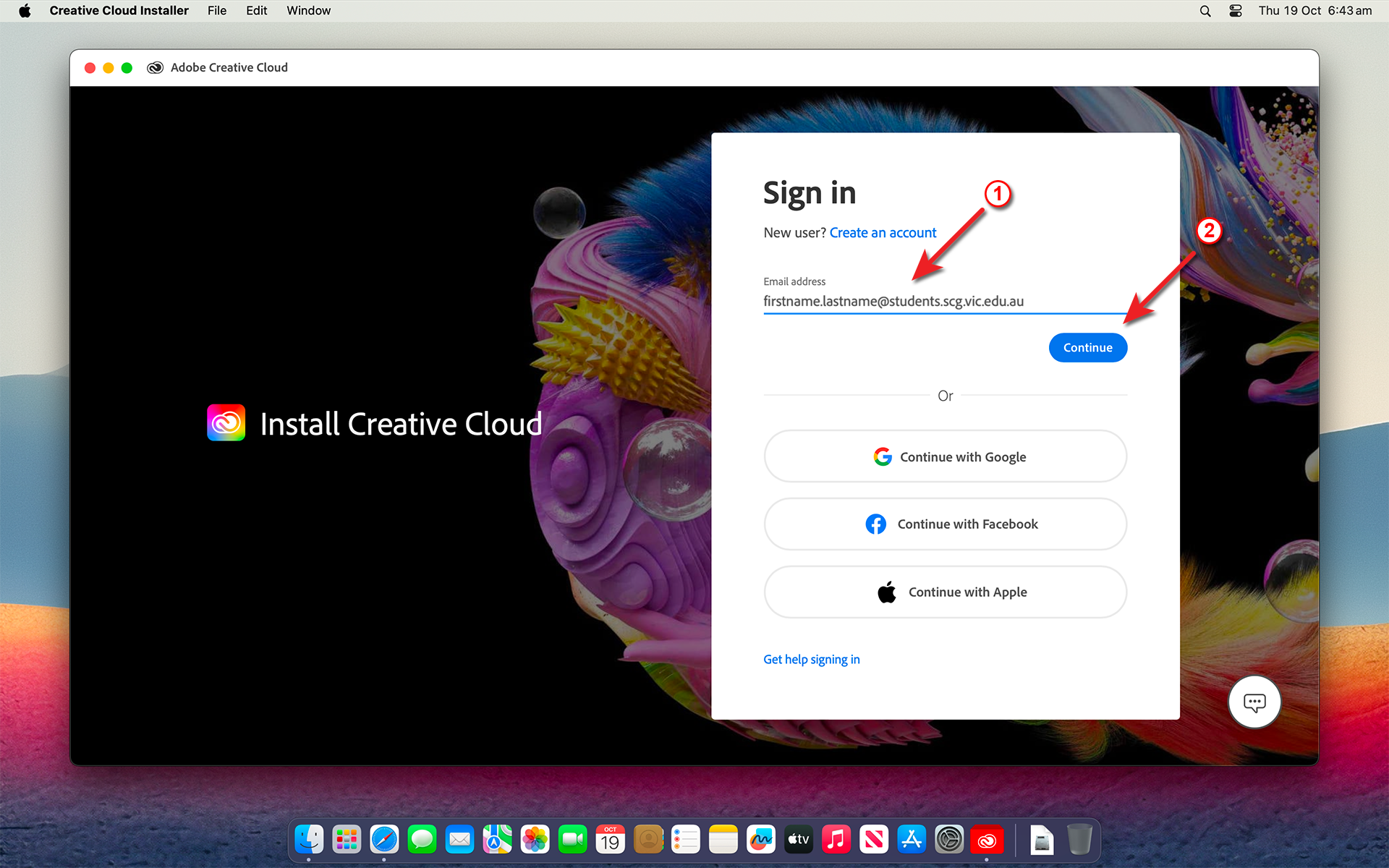Open Mail app in dock
Image resolution: width=1389 pixels, height=868 pixels.
(459, 840)
